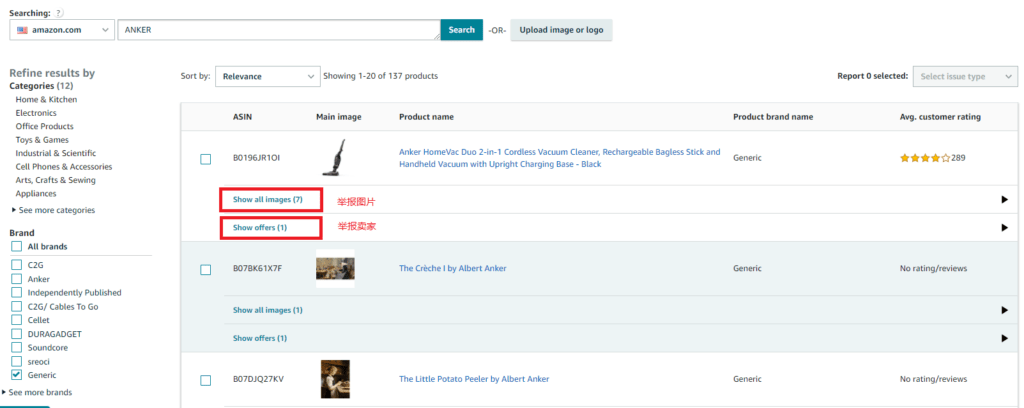Click the Main image column header
Image resolution: width=1024 pixels, height=408 pixels.
338,117
